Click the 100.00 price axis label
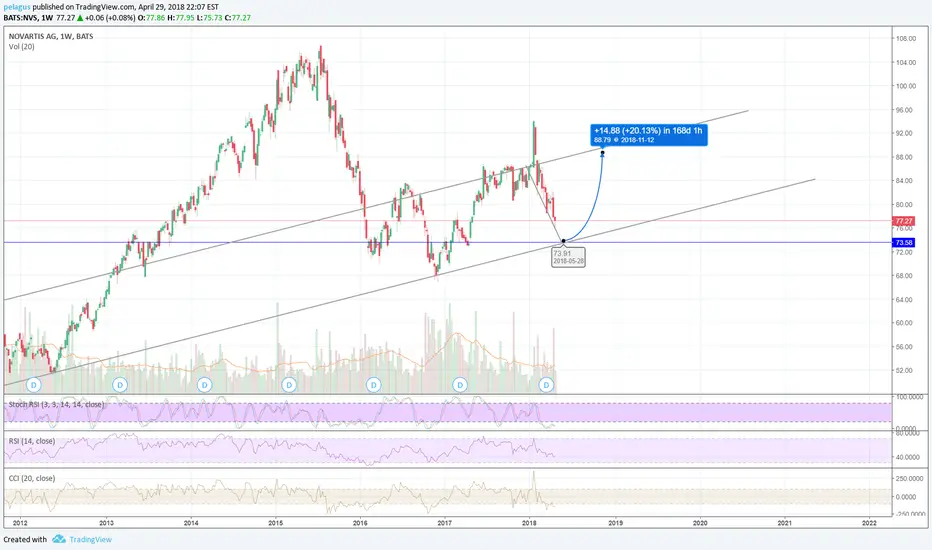The image size is (932, 550). tap(906, 86)
